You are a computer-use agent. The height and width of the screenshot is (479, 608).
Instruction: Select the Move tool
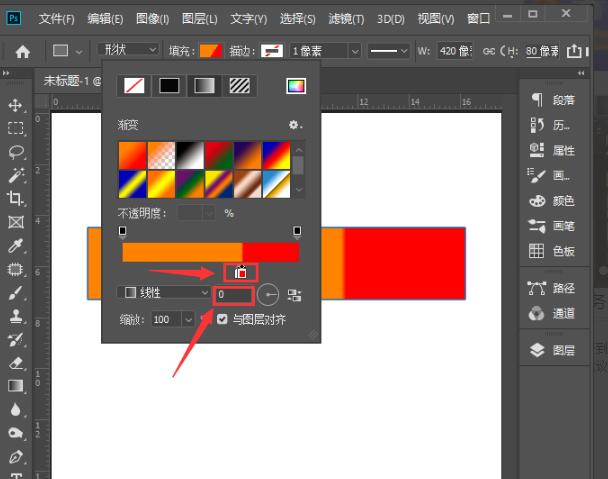coord(15,105)
